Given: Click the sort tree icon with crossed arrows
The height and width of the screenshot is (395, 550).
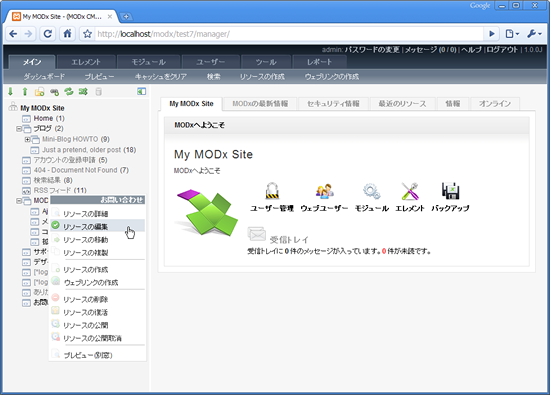Looking at the screenshot, I should [x=83, y=92].
